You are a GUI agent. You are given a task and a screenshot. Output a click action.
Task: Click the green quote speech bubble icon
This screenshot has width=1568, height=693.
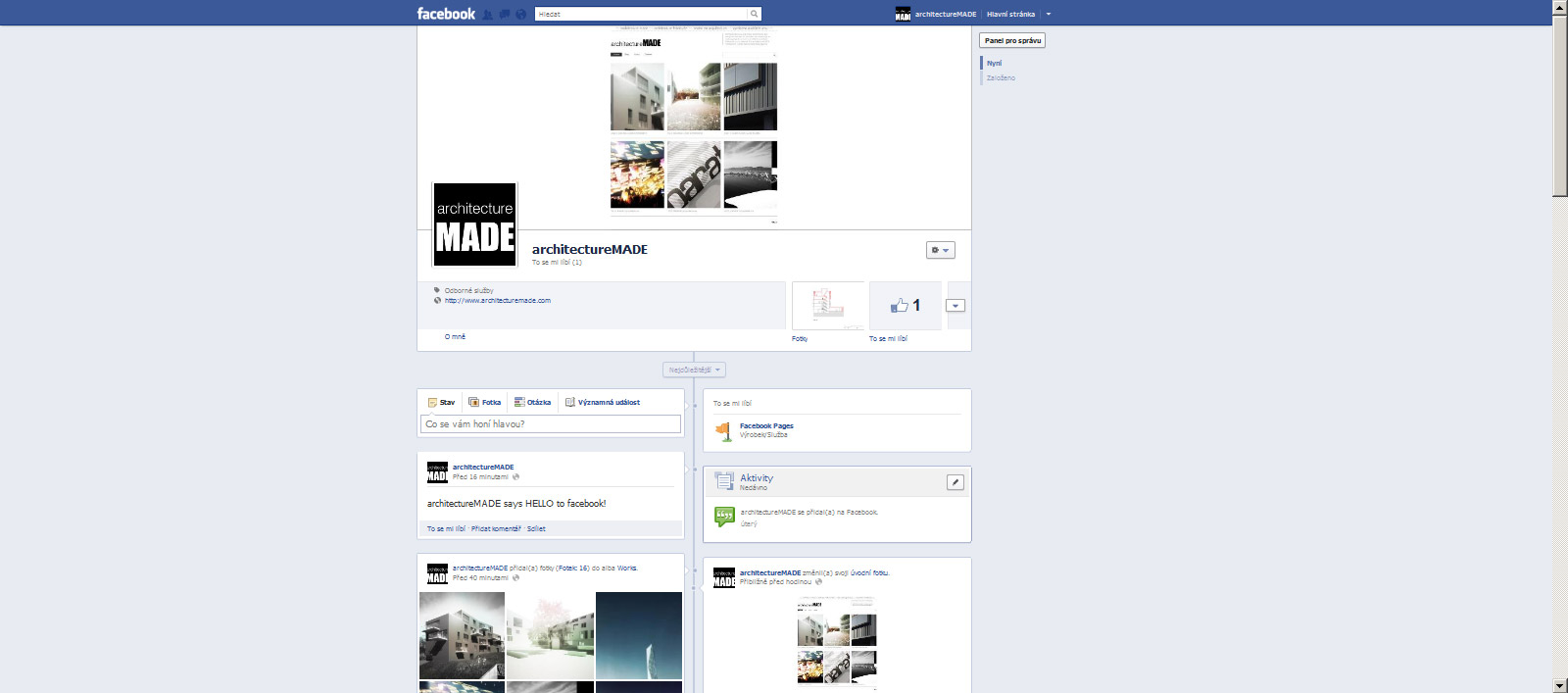pyautogui.click(x=724, y=517)
